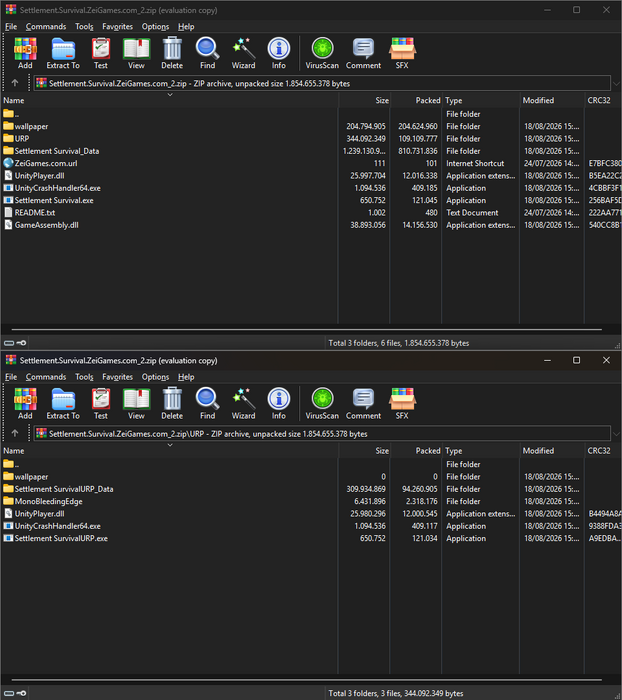Open Tools menu in top window
This screenshot has height=700, width=622.
(84, 27)
